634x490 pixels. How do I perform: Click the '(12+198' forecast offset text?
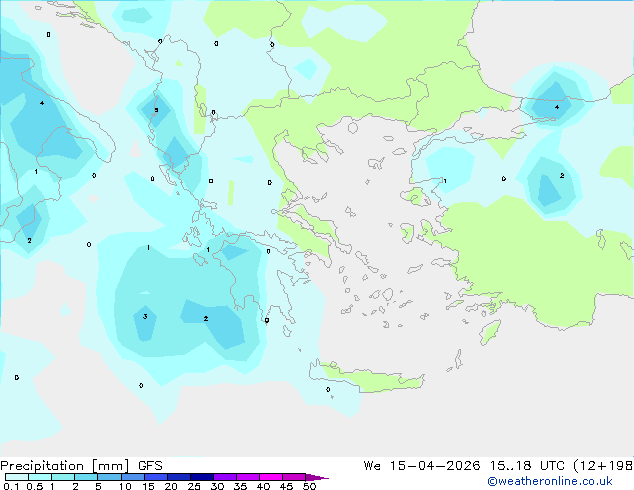coord(603,466)
